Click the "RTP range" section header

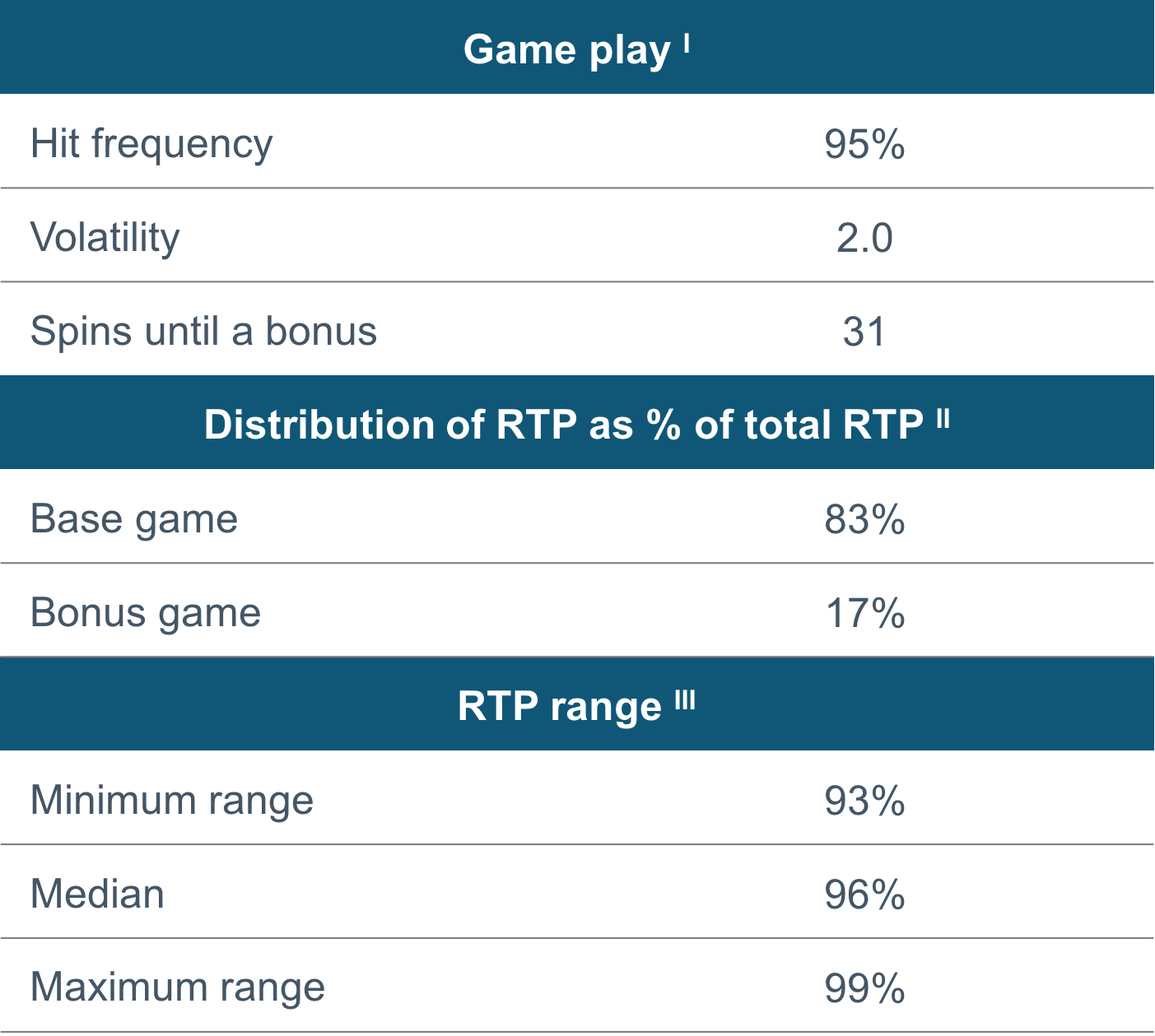point(559,706)
